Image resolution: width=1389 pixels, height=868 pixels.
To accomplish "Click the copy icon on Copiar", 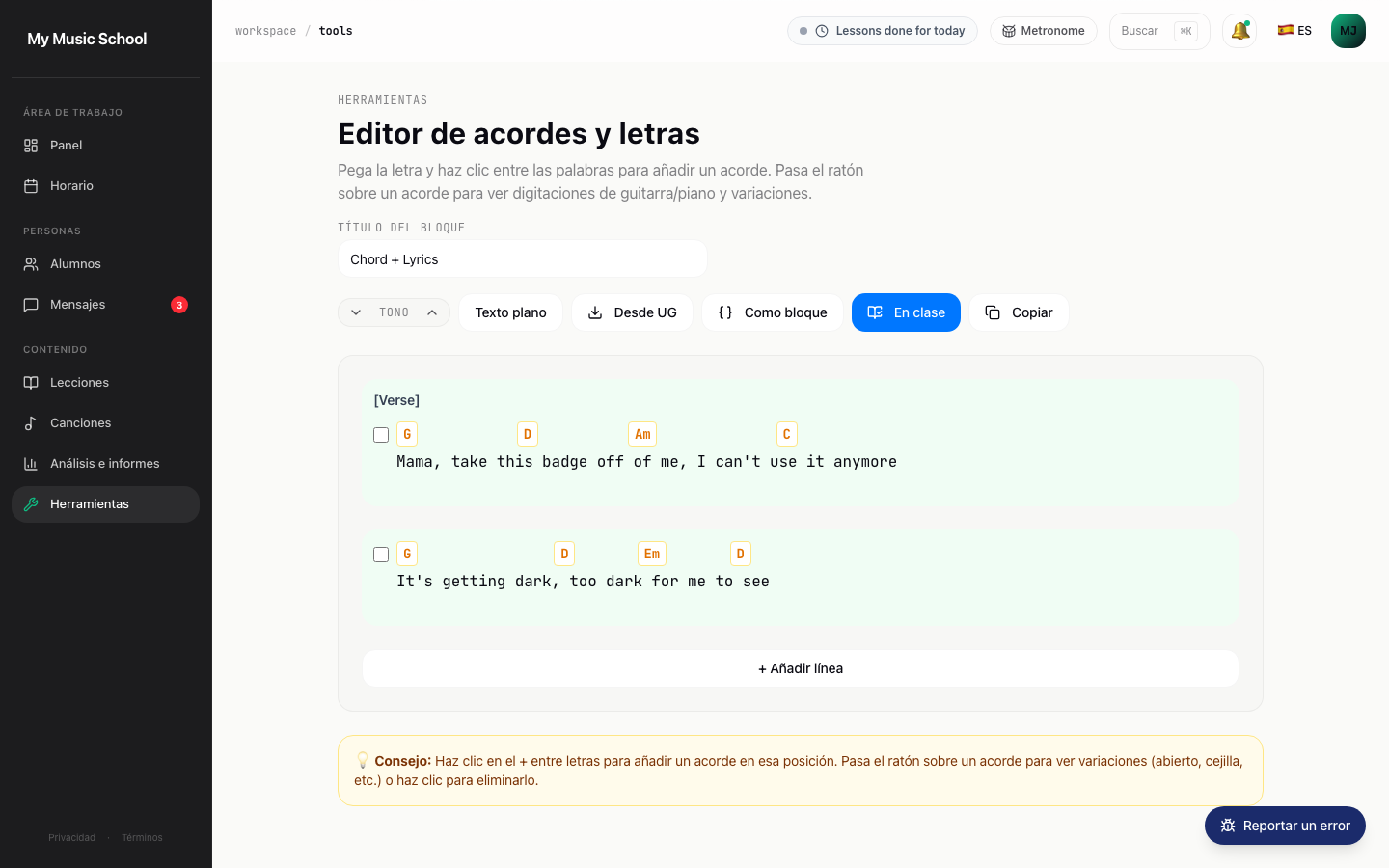I will click(993, 312).
